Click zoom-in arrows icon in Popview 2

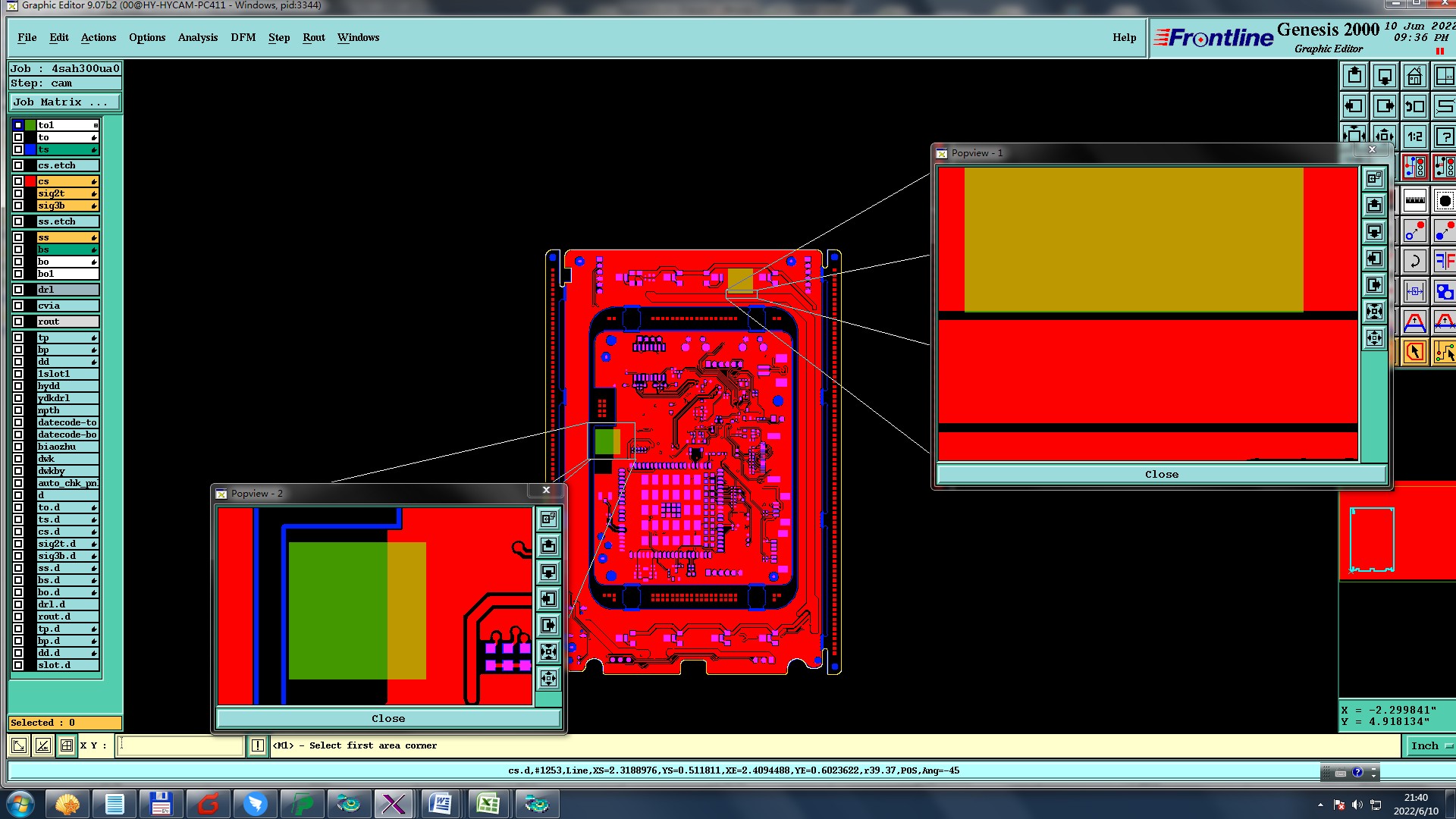tap(548, 651)
